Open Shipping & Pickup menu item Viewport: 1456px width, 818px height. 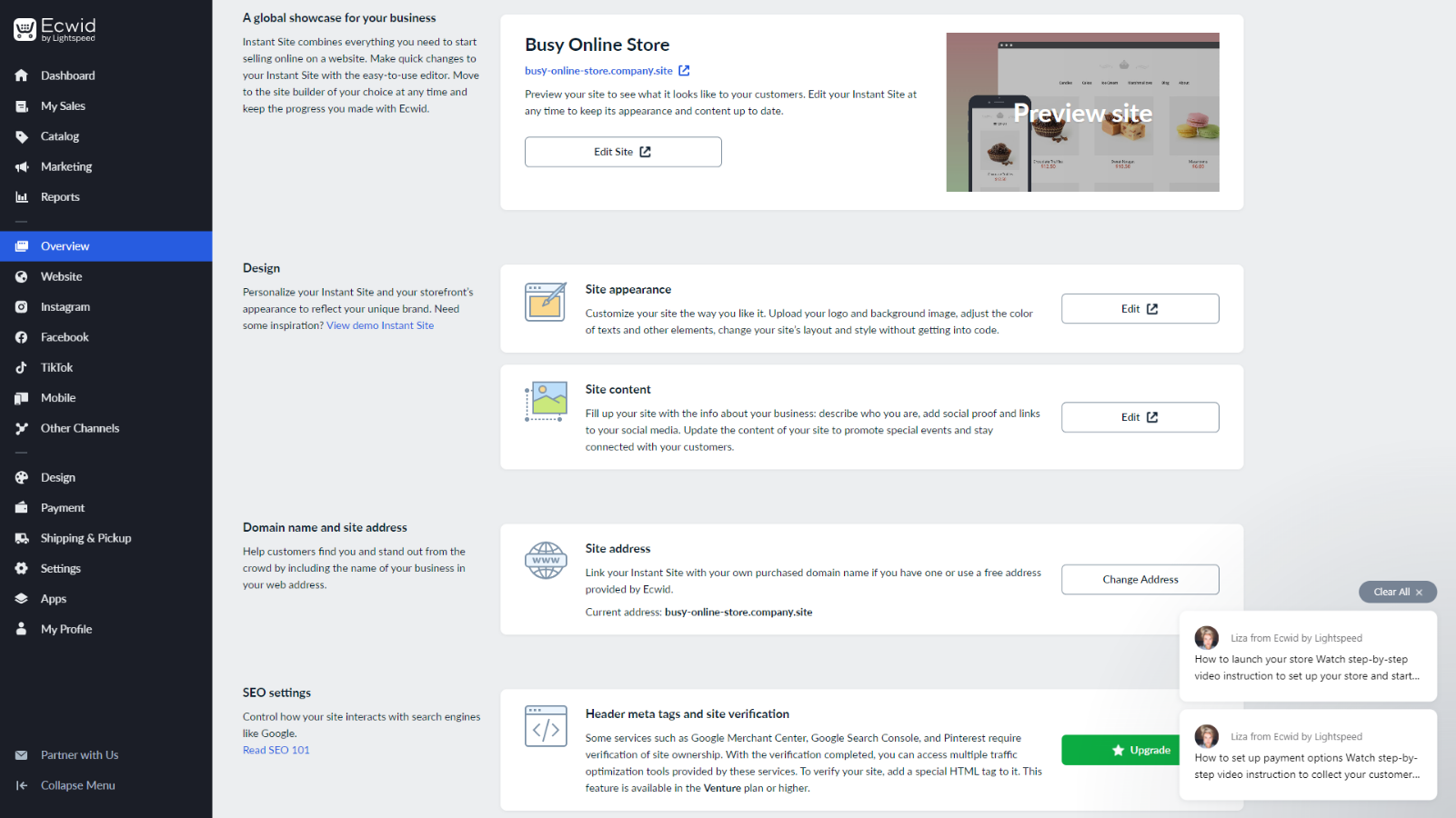(x=105, y=538)
